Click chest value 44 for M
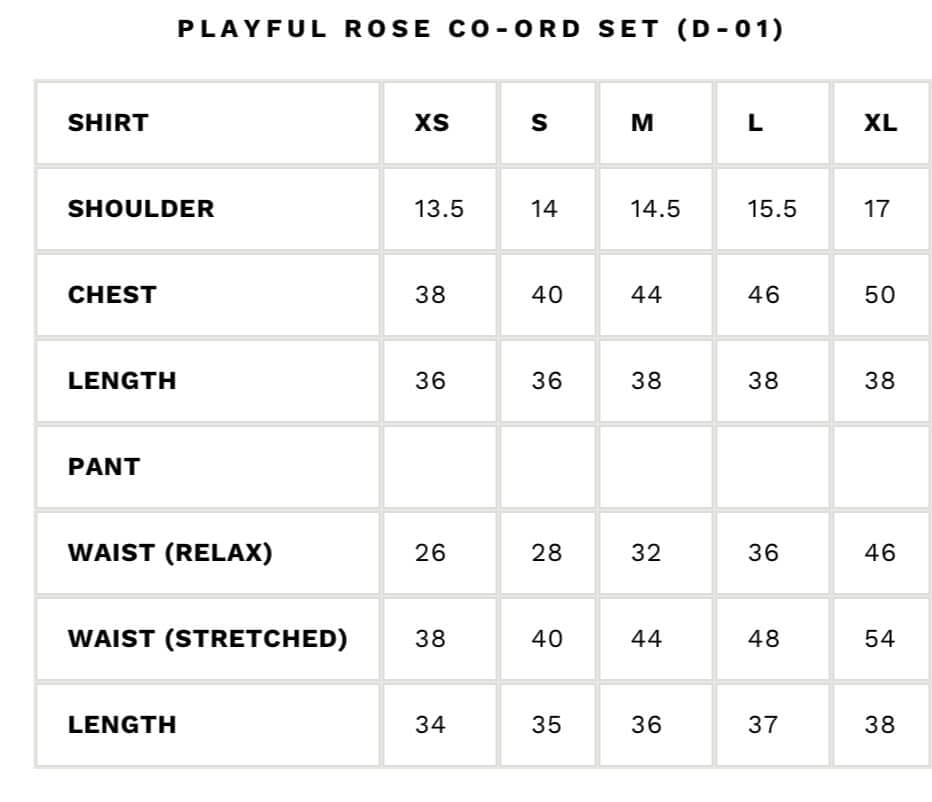The image size is (932, 802). pos(646,295)
